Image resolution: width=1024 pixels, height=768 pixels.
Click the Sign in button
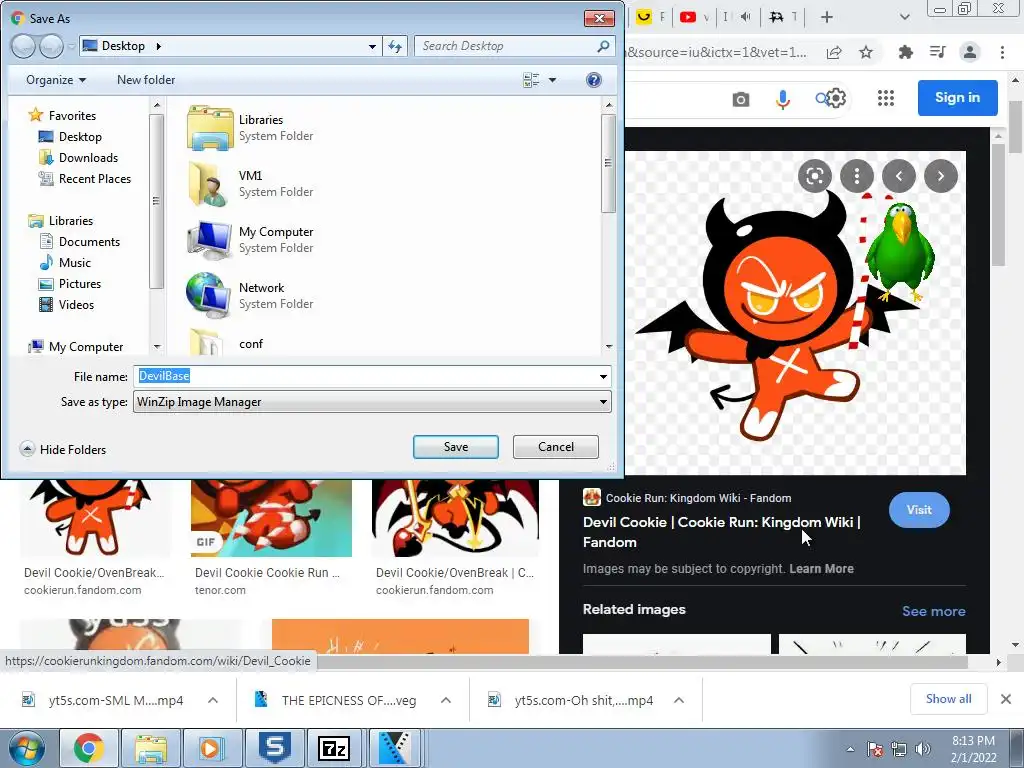point(957,97)
